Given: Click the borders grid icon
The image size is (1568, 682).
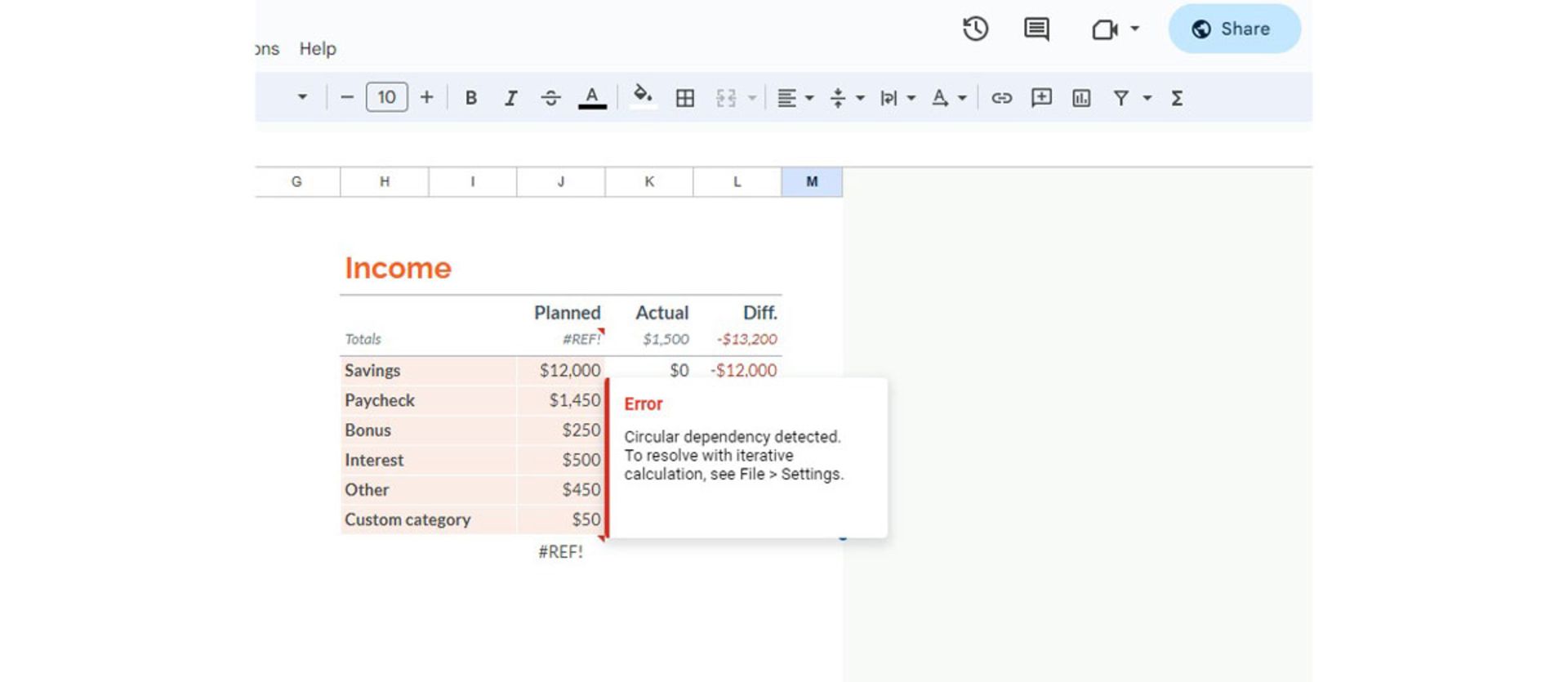Looking at the screenshot, I should point(685,98).
